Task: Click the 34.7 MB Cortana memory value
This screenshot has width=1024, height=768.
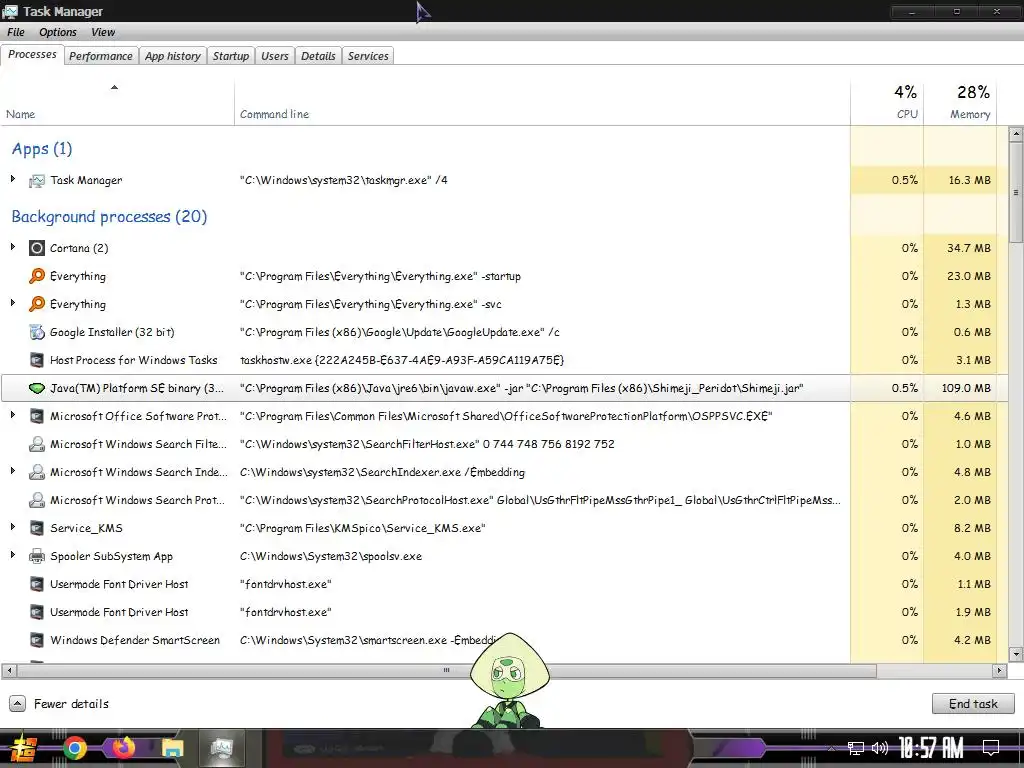Action: 968,248
